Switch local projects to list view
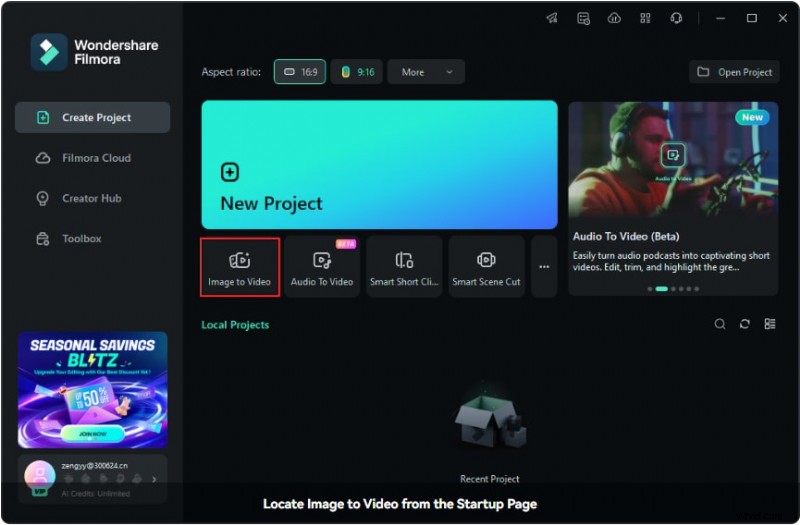 tap(770, 324)
